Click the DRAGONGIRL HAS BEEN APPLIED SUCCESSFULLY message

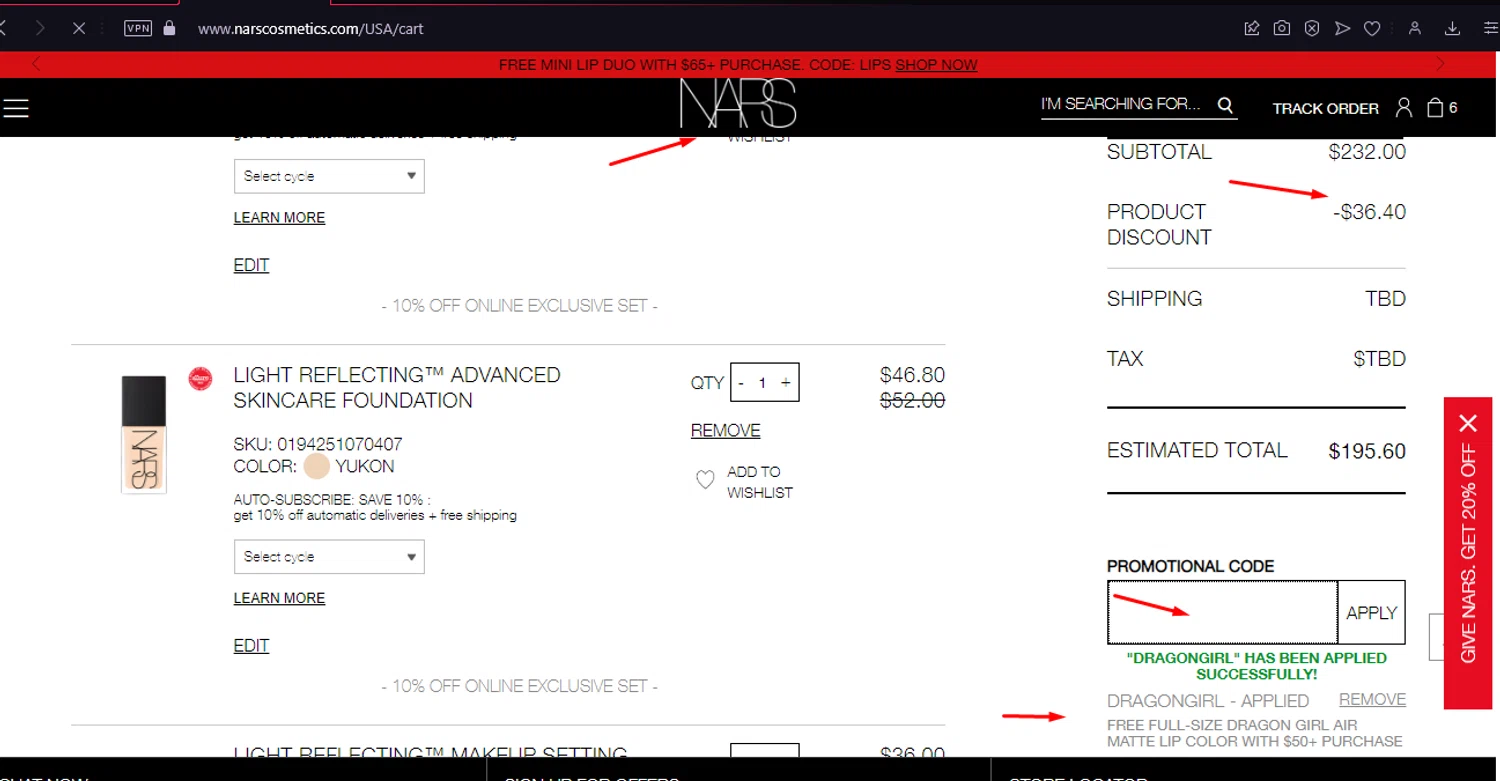[1256, 666]
